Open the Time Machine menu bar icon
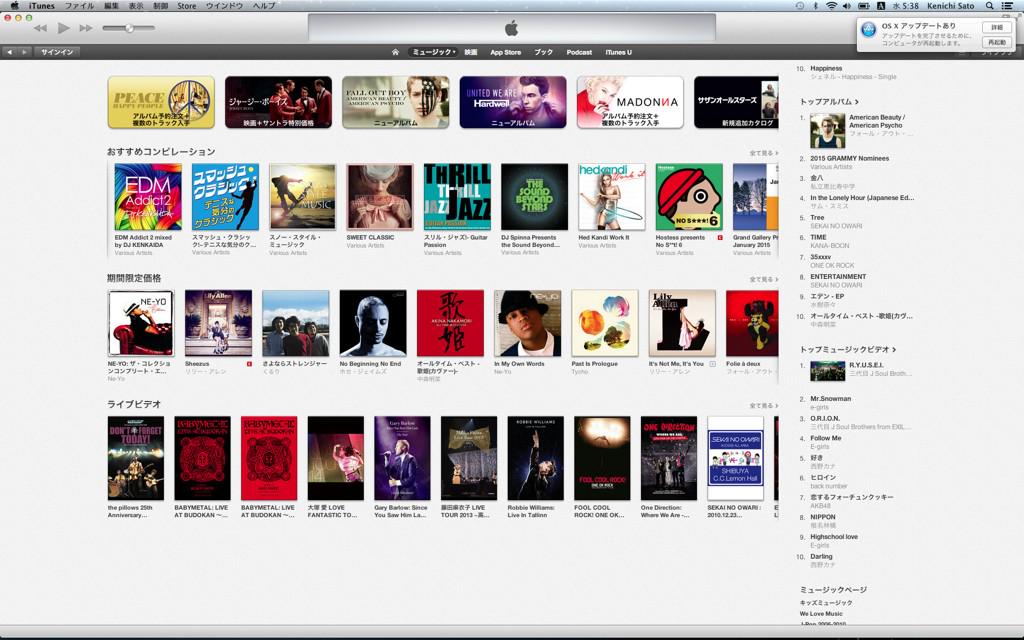 pos(800,5)
